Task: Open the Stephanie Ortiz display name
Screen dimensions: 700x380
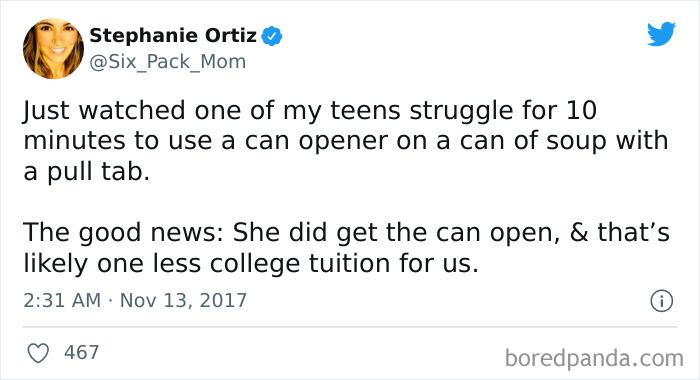Action: (173, 36)
